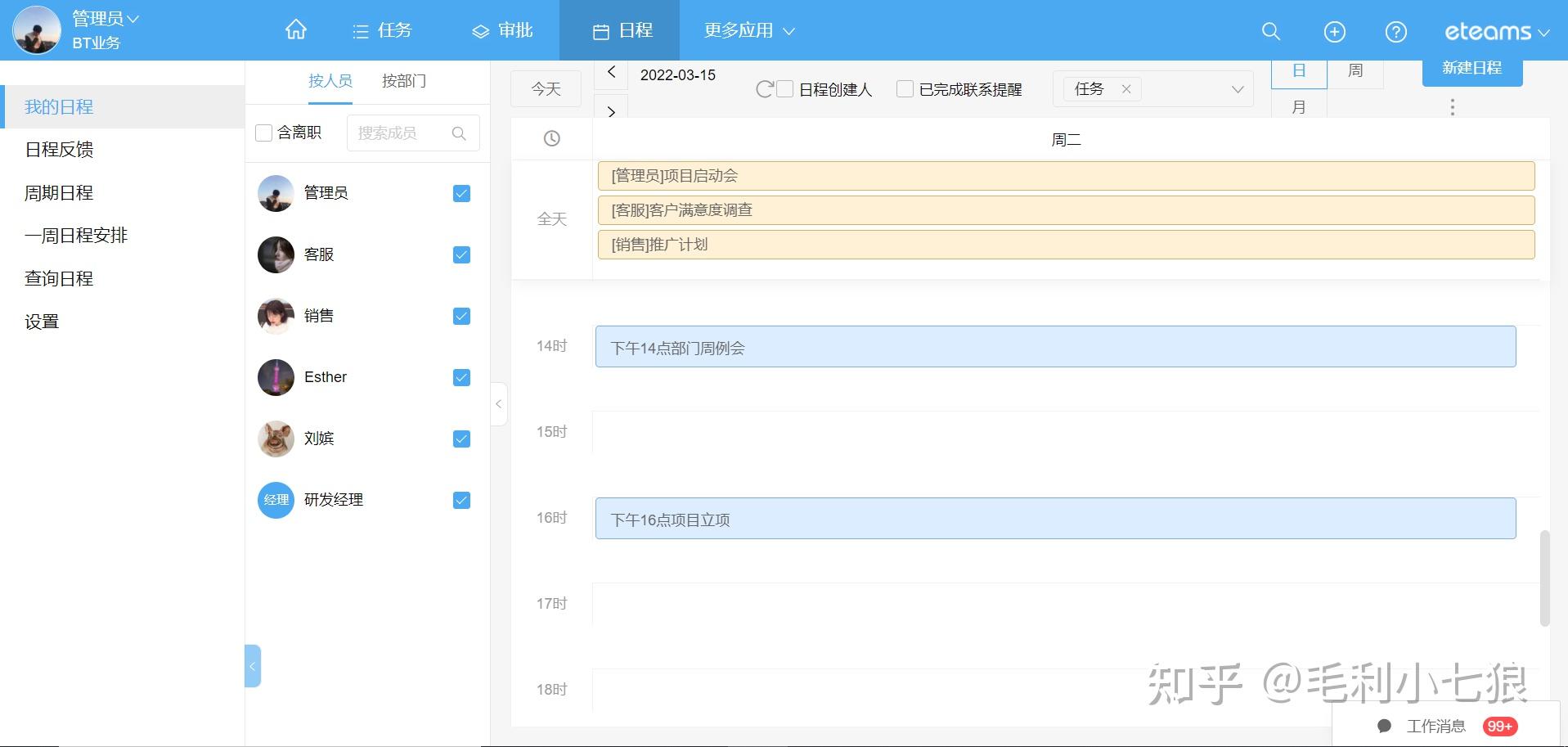Tick the 日程创建人 checkbox
Viewport: 1568px width, 747px height.
coord(785,89)
